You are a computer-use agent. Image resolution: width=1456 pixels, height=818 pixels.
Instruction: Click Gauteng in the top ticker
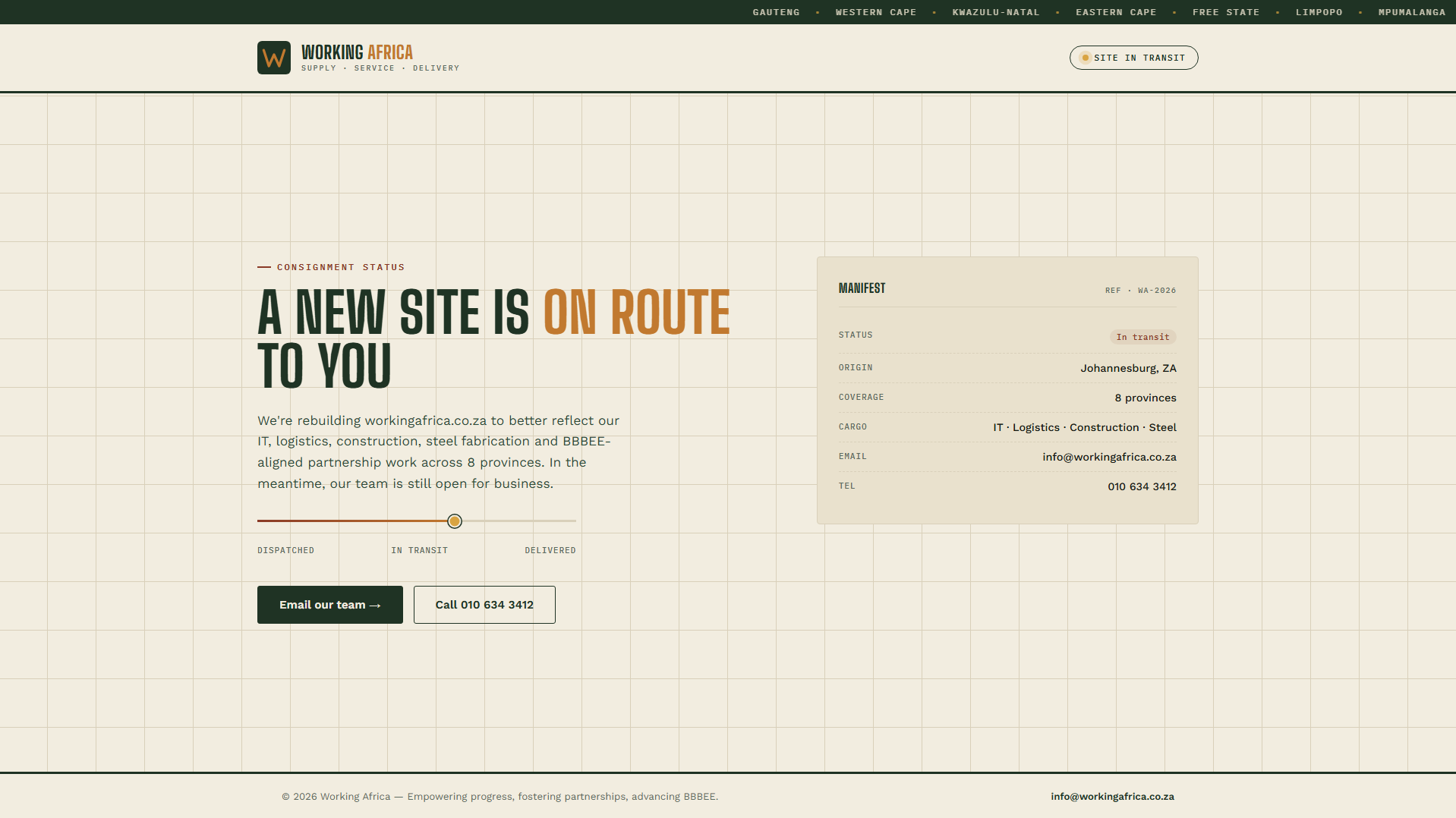(776, 12)
